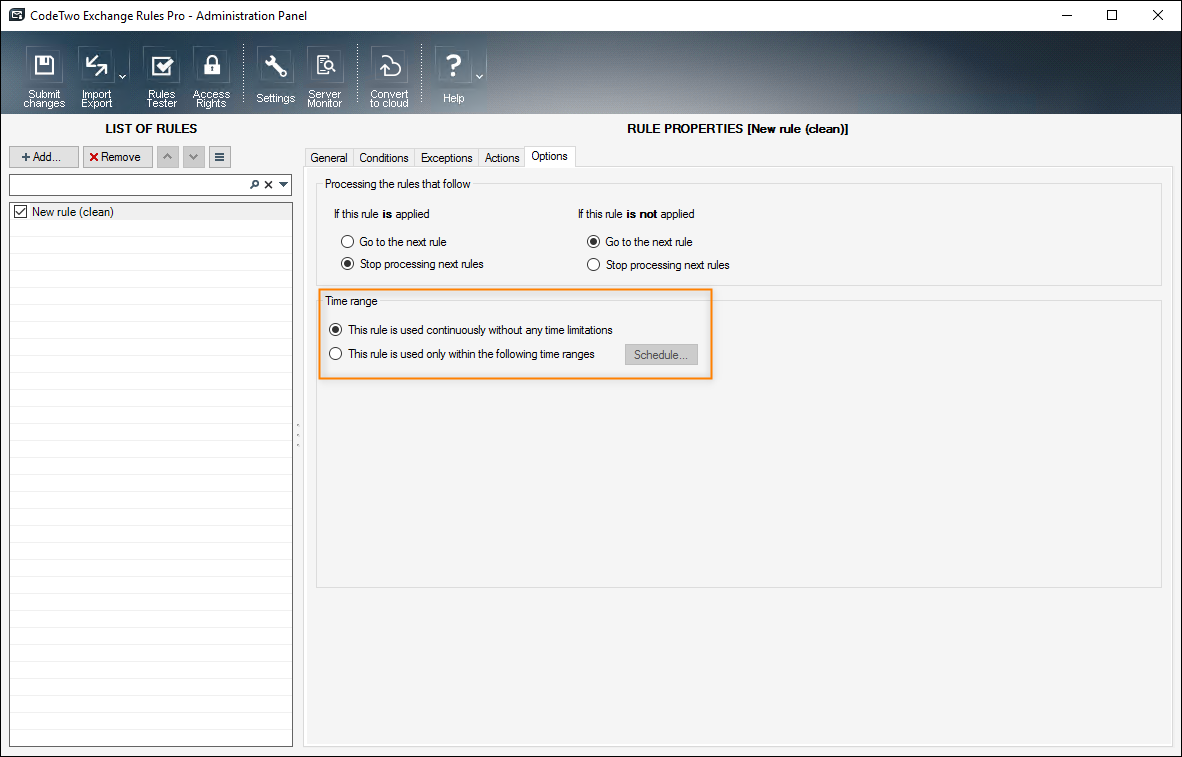Open the rules list options menu icon

click(219, 157)
